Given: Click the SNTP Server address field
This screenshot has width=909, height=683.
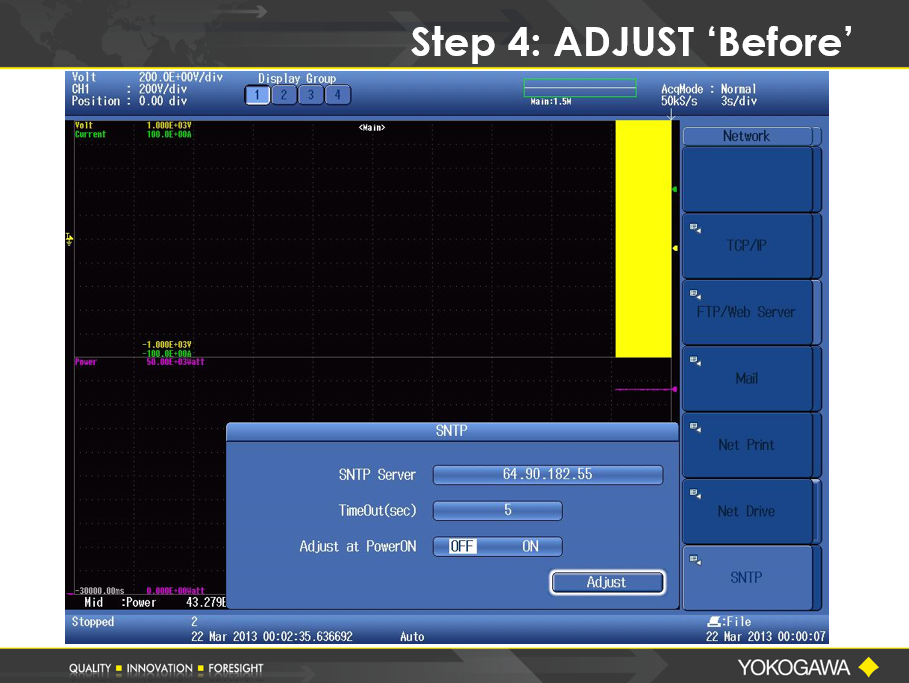Looking at the screenshot, I should point(547,475).
